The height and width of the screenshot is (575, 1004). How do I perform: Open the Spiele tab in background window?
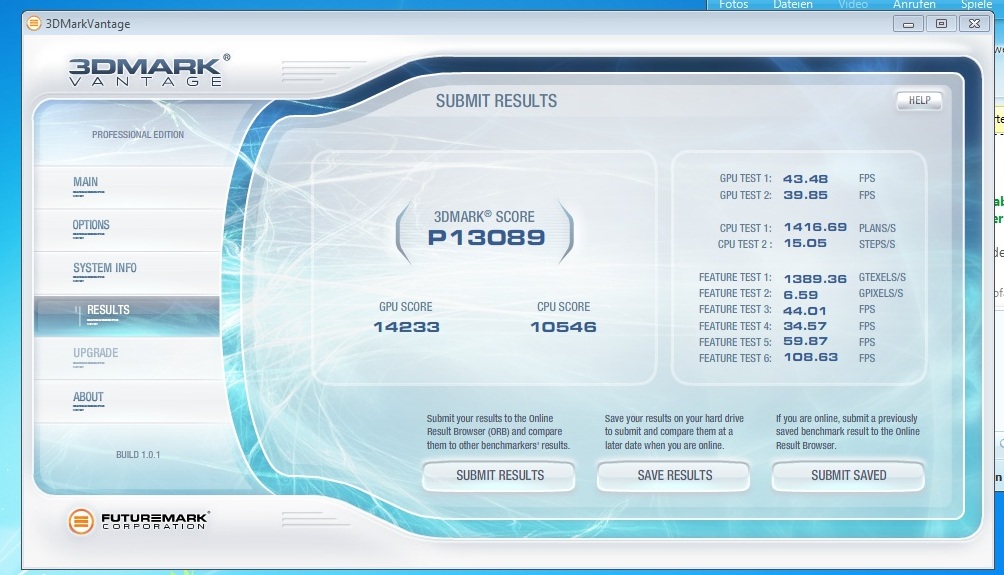tap(976, 4)
